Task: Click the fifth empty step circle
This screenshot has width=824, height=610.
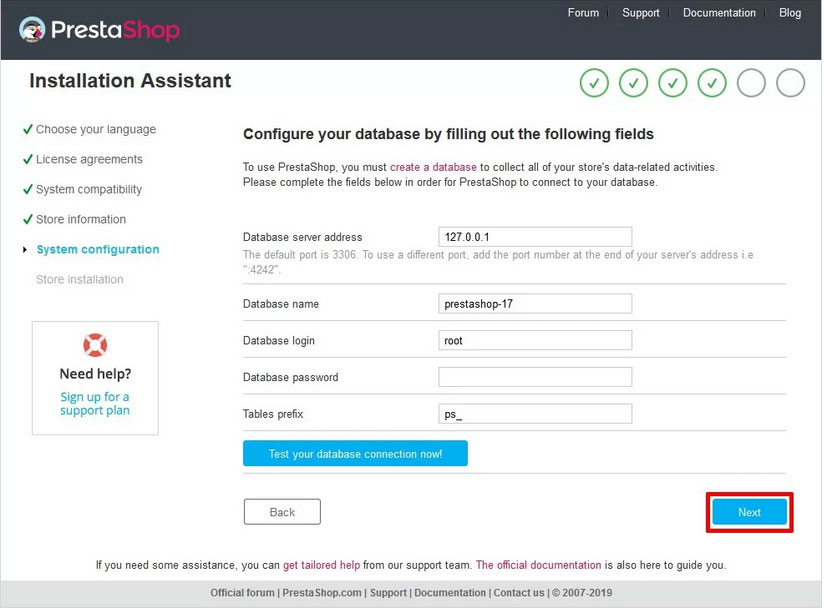Action: [x=751, y=83]
